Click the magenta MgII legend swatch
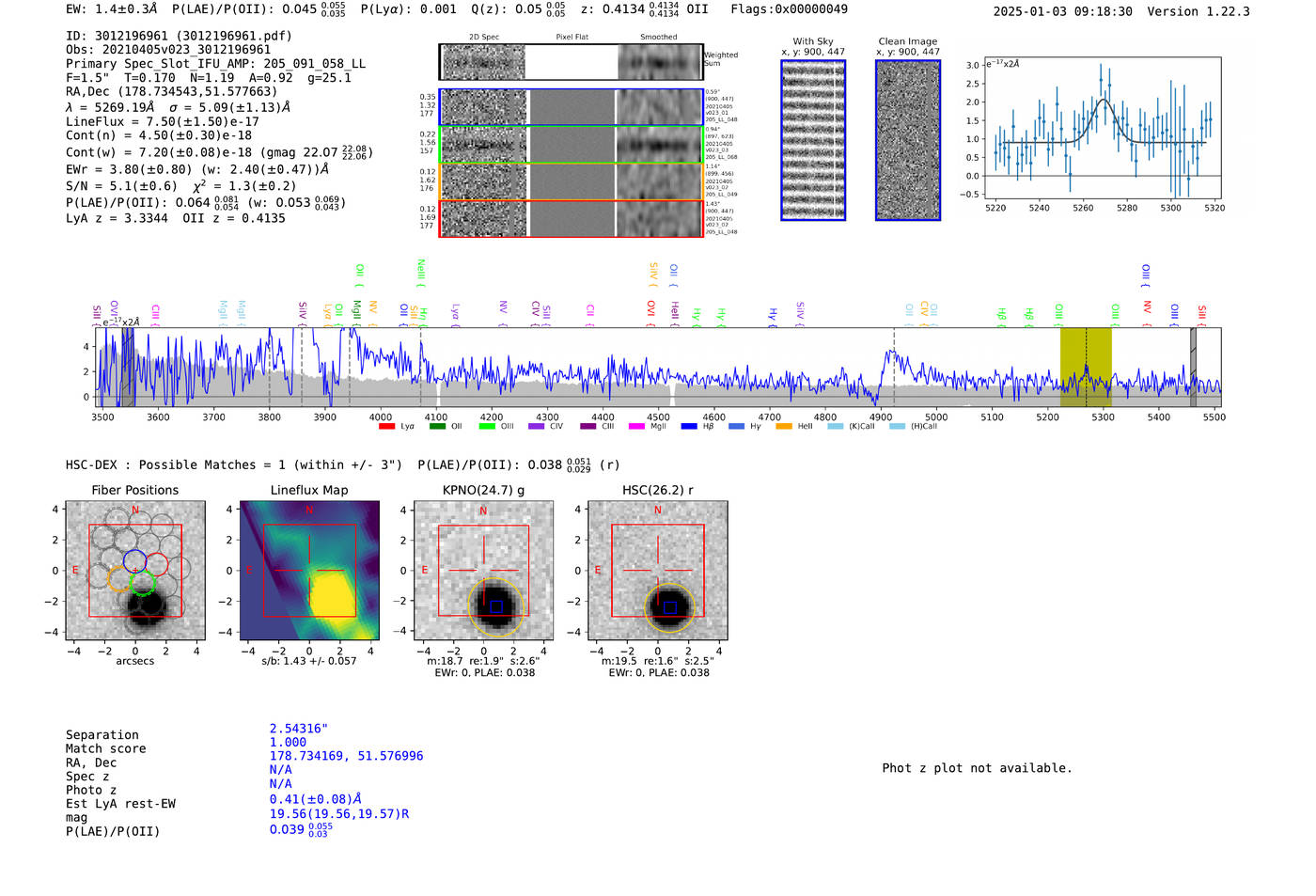 tap(636, 427)
